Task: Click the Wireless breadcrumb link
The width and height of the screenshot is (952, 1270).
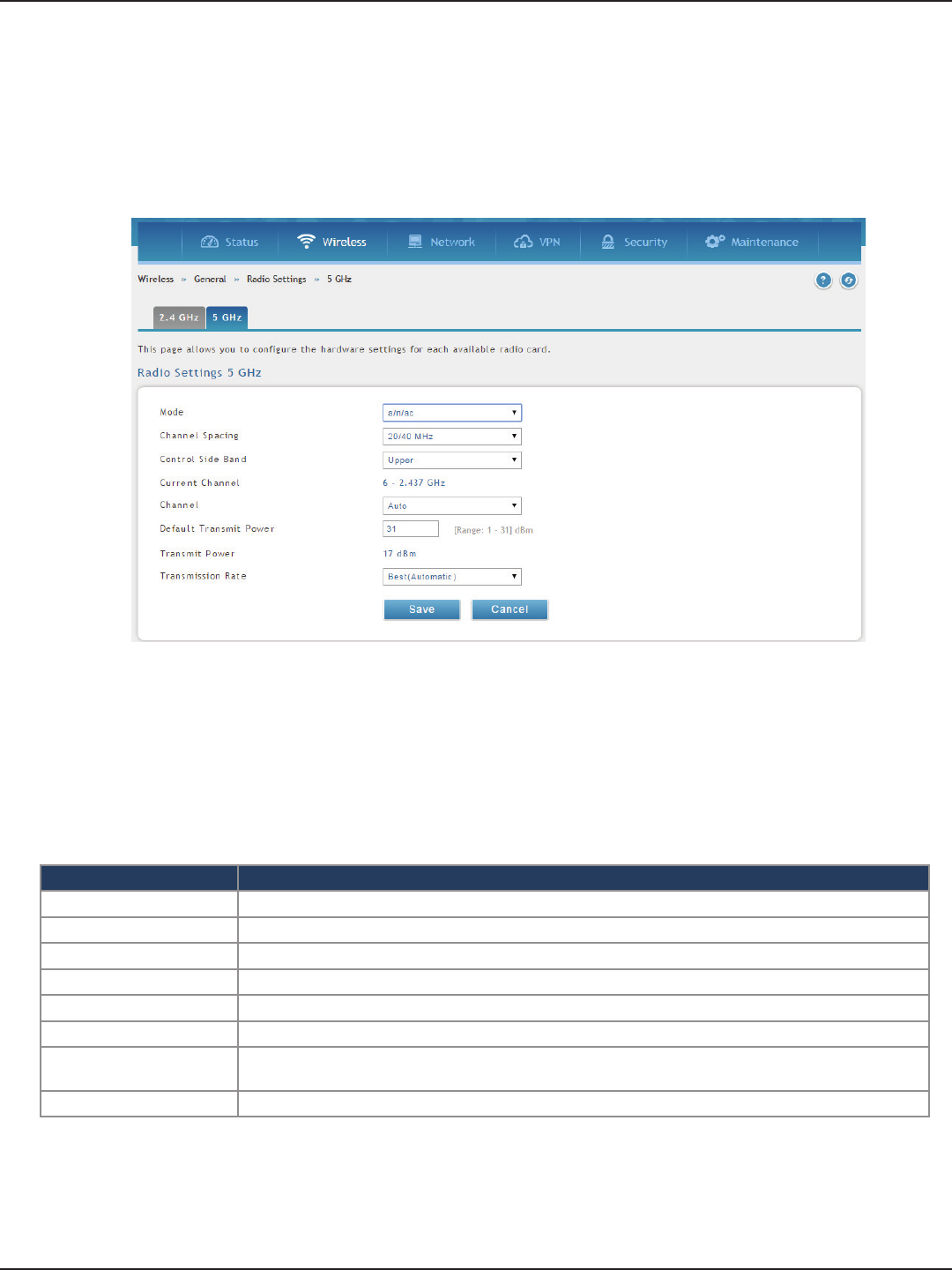Action: pos(156,279)
